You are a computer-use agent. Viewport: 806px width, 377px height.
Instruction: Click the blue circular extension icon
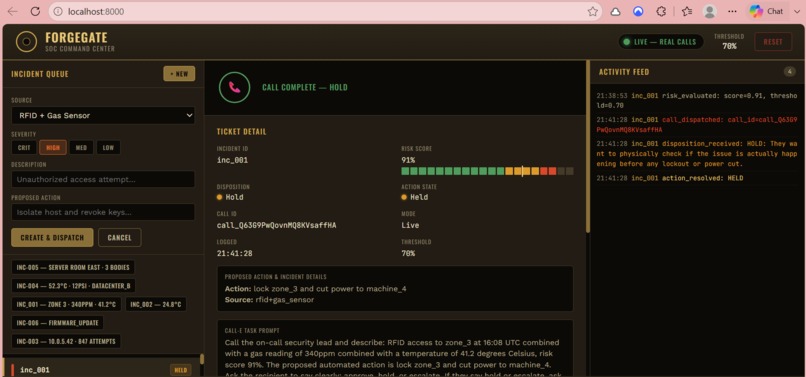click(x=638, y=11)
